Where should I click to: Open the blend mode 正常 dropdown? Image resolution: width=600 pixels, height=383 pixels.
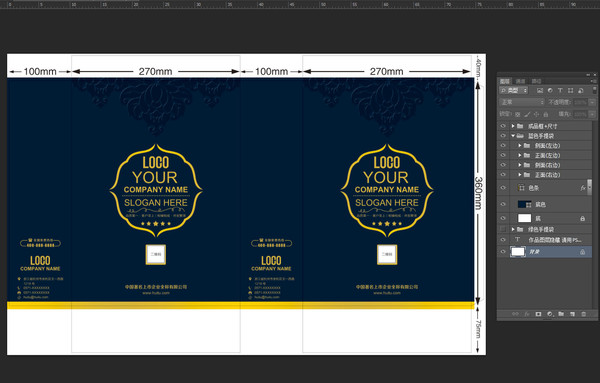(522, 102)
